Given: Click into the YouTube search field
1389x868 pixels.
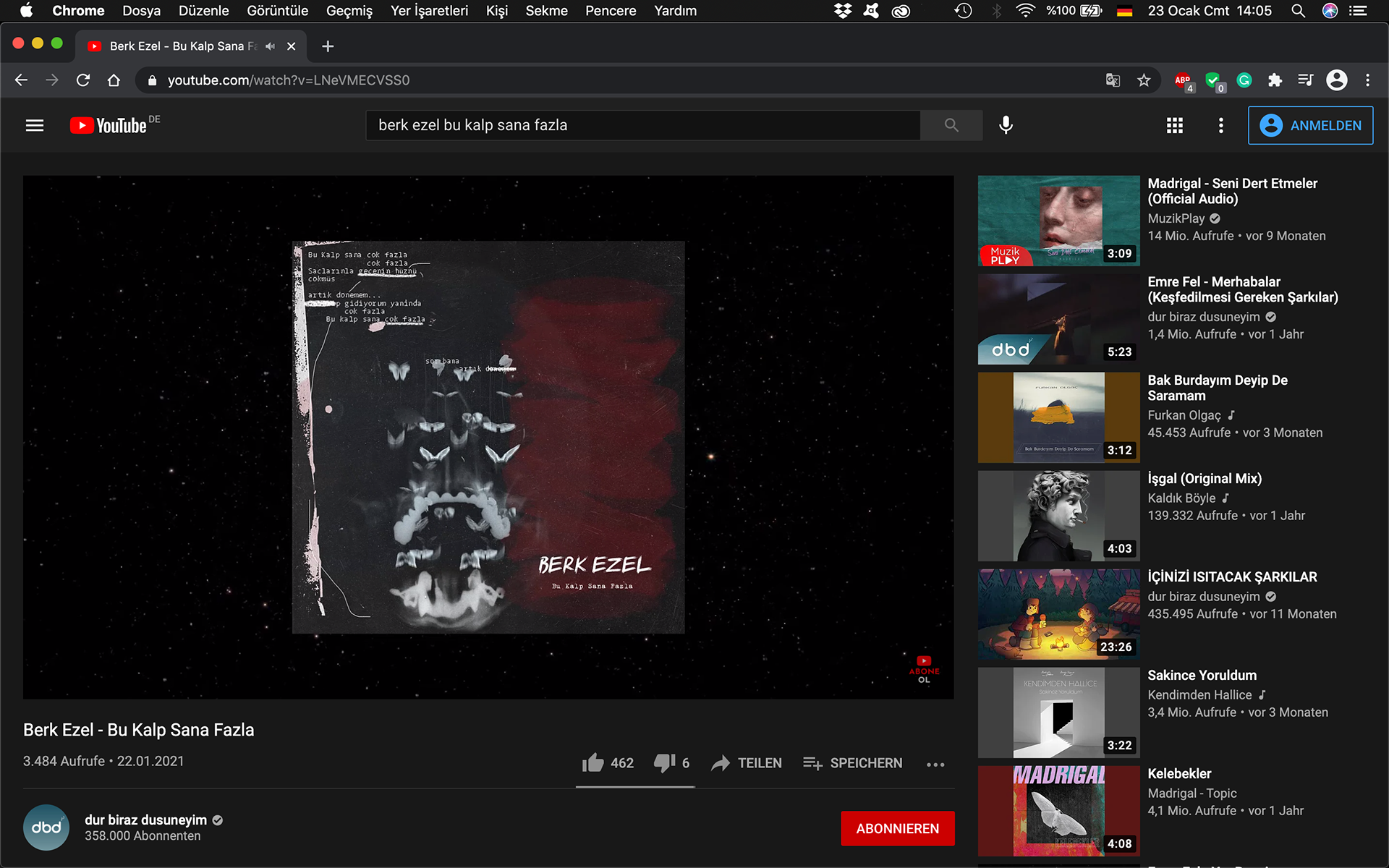Looking at the screenshot, I should 642,125.
